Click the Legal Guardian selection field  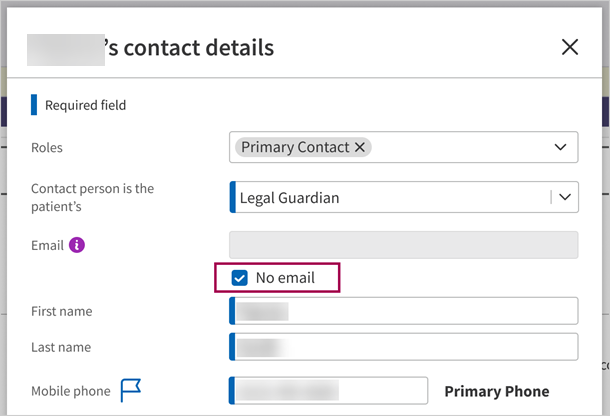click(390, 197)
